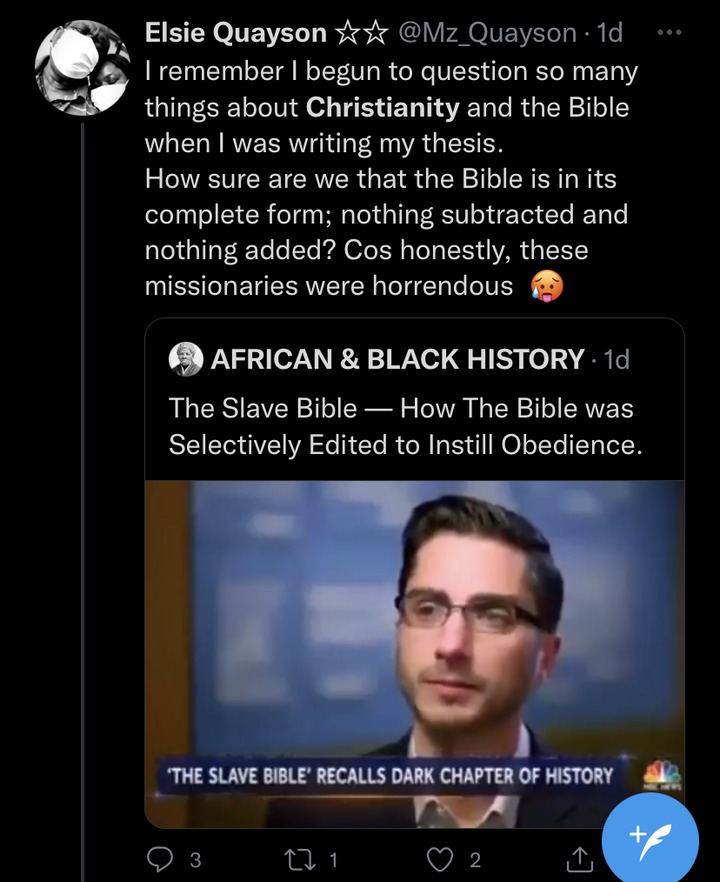Select the video caption banner
Image resolution: width=720 pixels, height=882 pixels.
390,776
